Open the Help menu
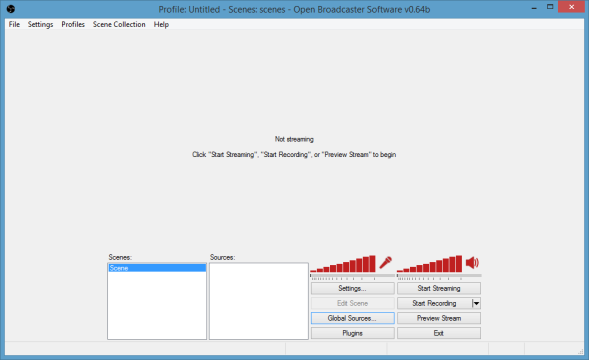This screenshot has width=589, height=360. coord(161,24)
